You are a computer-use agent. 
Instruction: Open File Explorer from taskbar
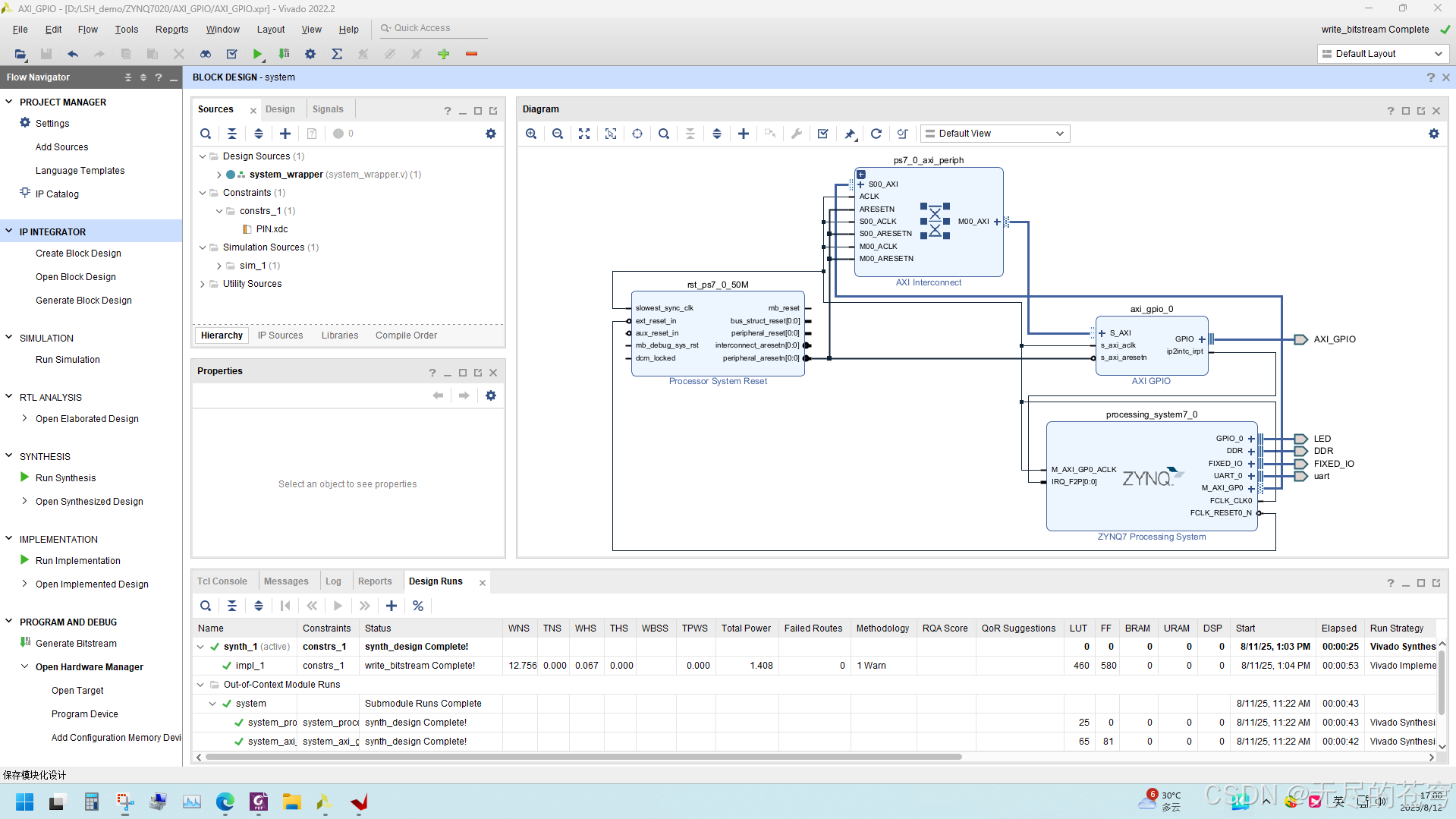click(292, 802)
